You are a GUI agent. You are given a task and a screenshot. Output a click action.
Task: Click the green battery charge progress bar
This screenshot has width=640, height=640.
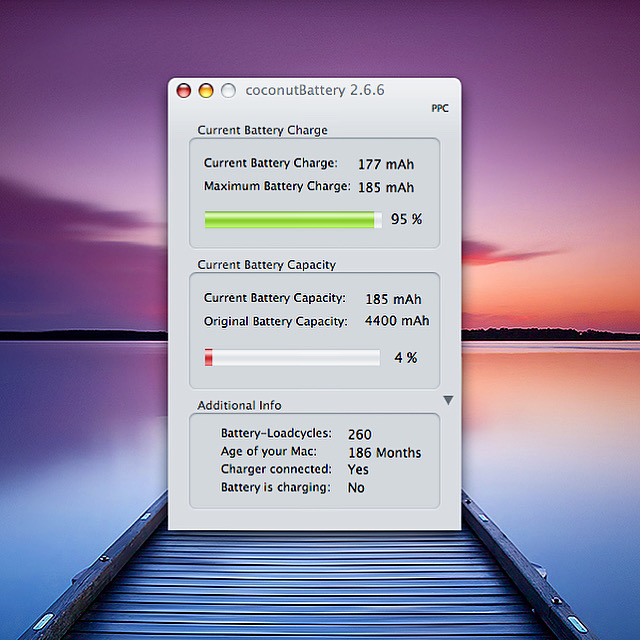[x=293, y=220]
